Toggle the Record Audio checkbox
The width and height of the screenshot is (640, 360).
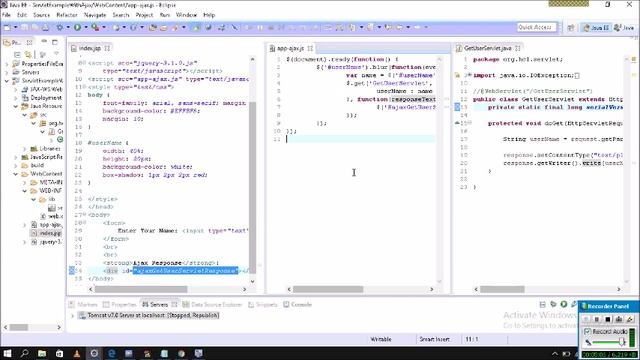pyautogui.click(x=588, y=331)
